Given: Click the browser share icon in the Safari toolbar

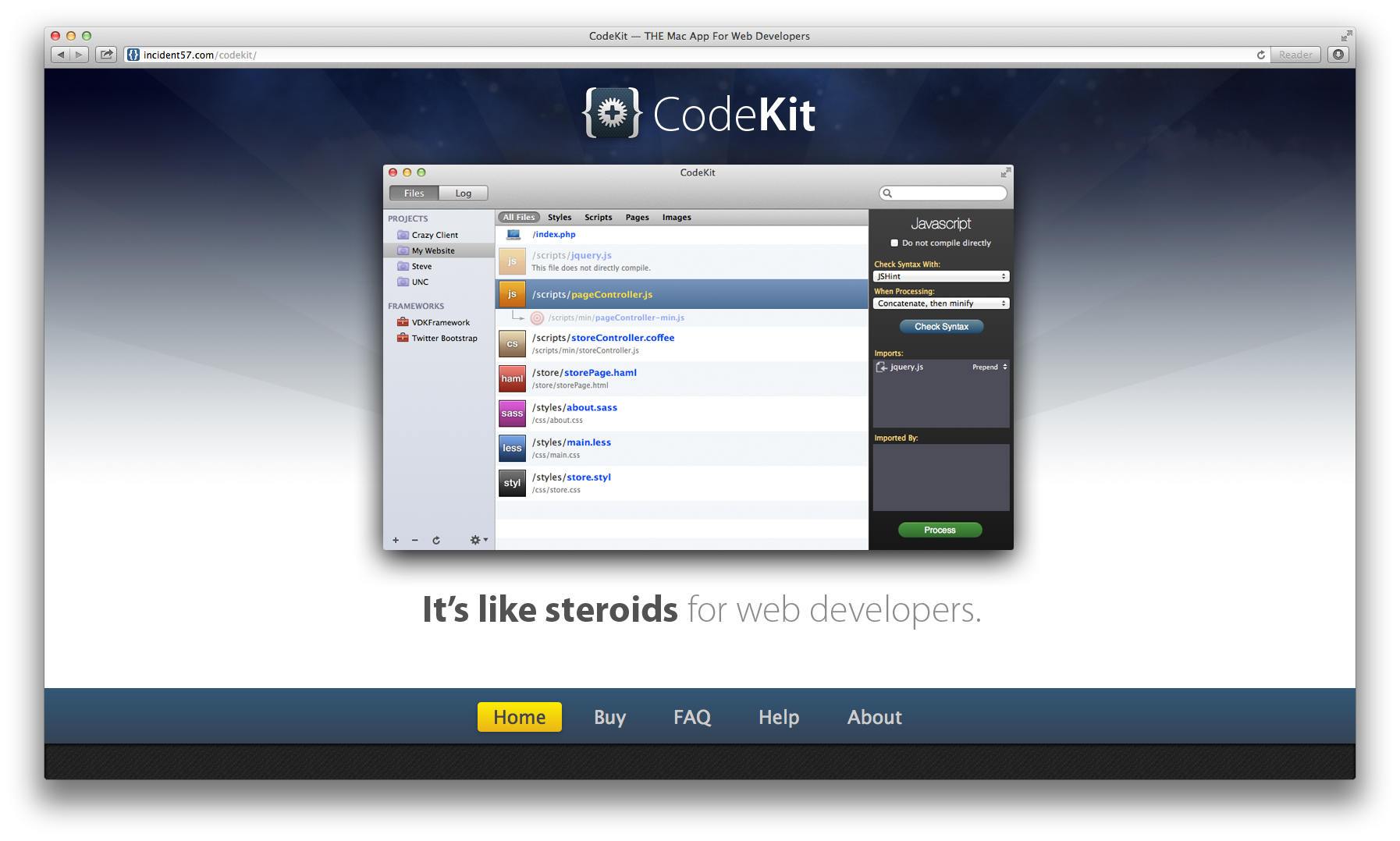Looking at the screenshot, I should 106,55.
